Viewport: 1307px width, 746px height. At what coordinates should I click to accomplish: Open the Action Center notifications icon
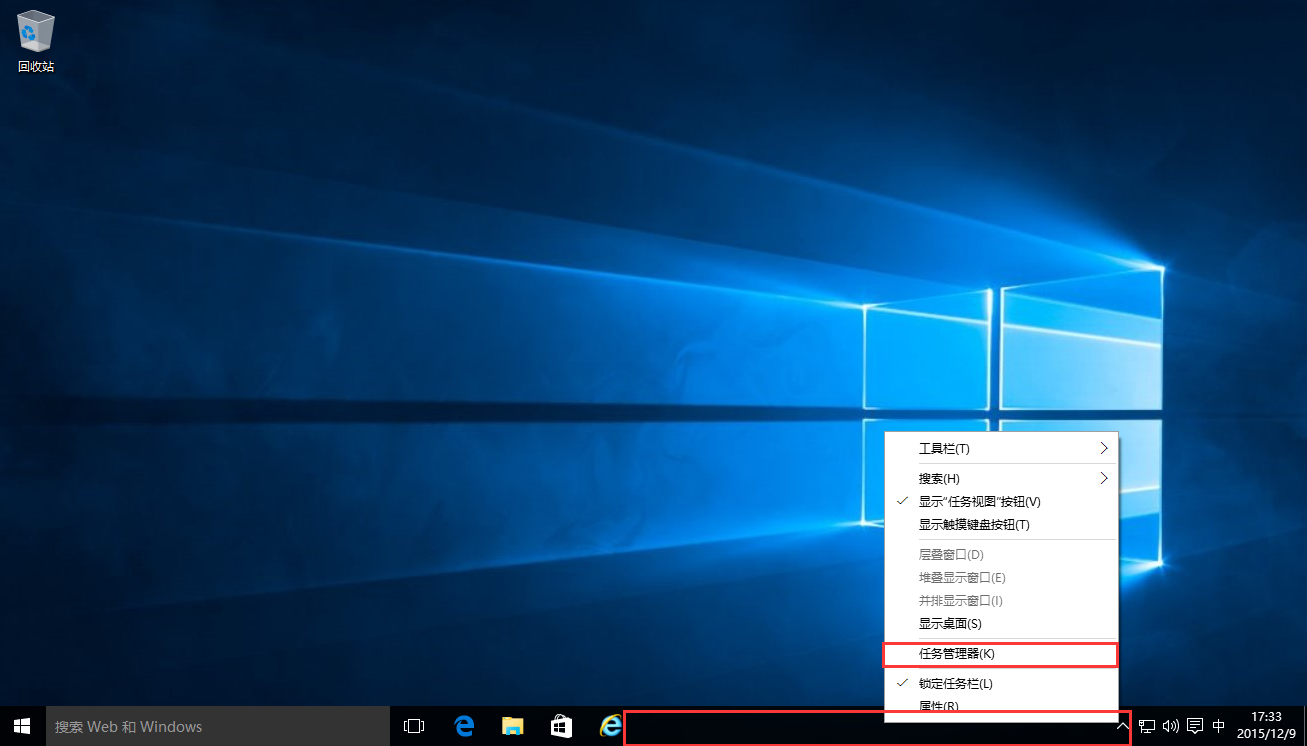coord(1194,726)
